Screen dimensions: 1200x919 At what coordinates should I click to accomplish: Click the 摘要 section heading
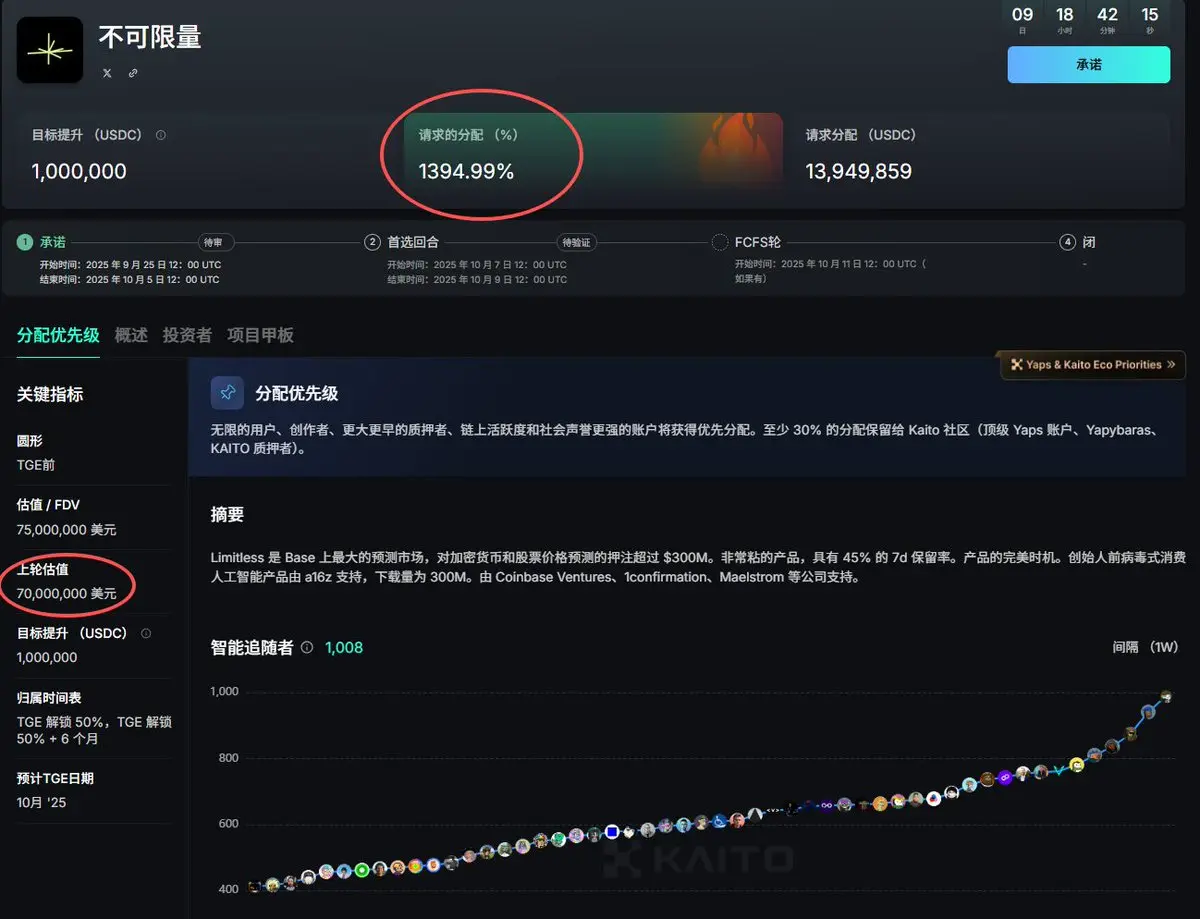[227, 515]
